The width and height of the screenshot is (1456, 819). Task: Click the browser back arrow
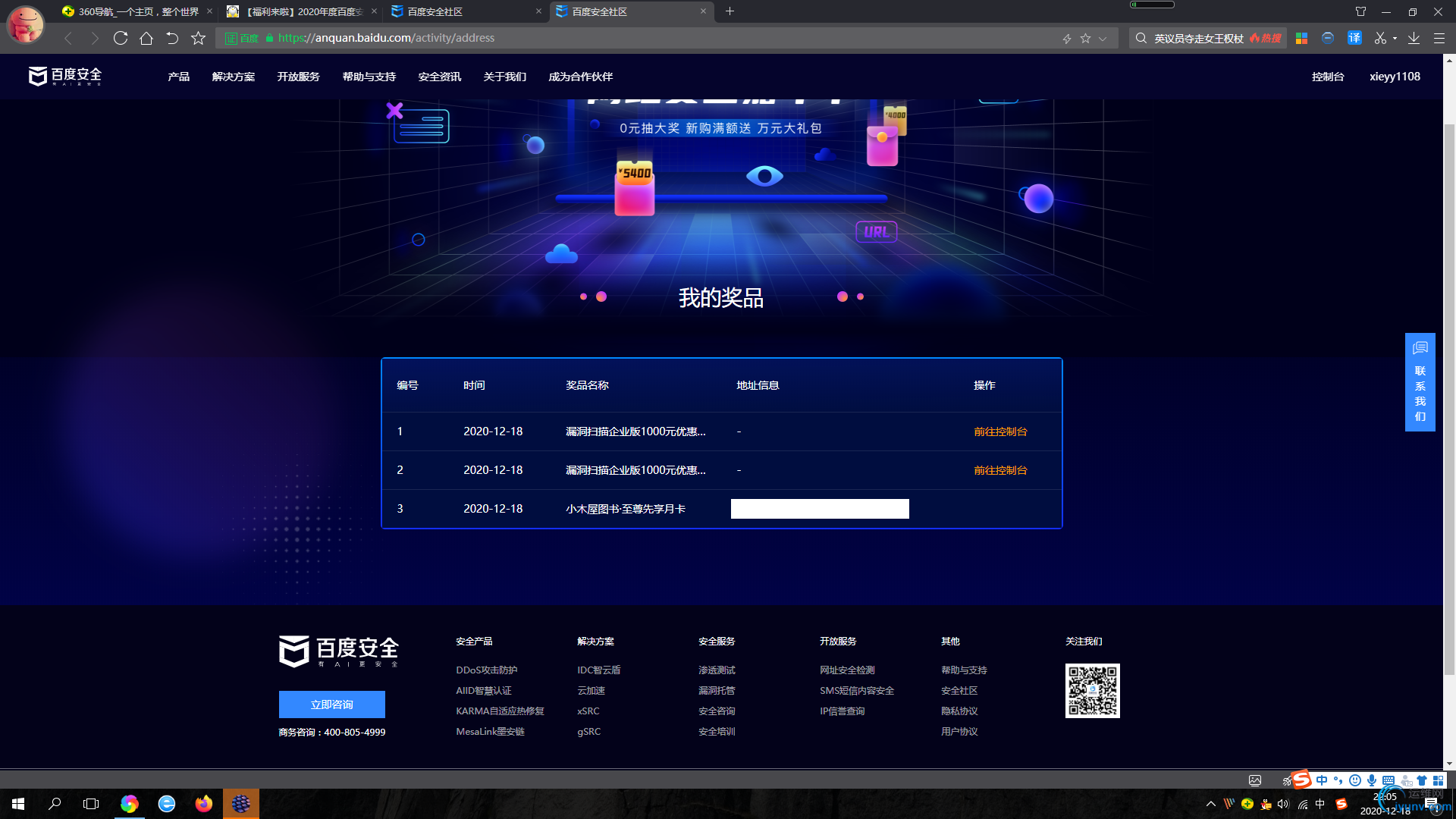tap(68, 38)
